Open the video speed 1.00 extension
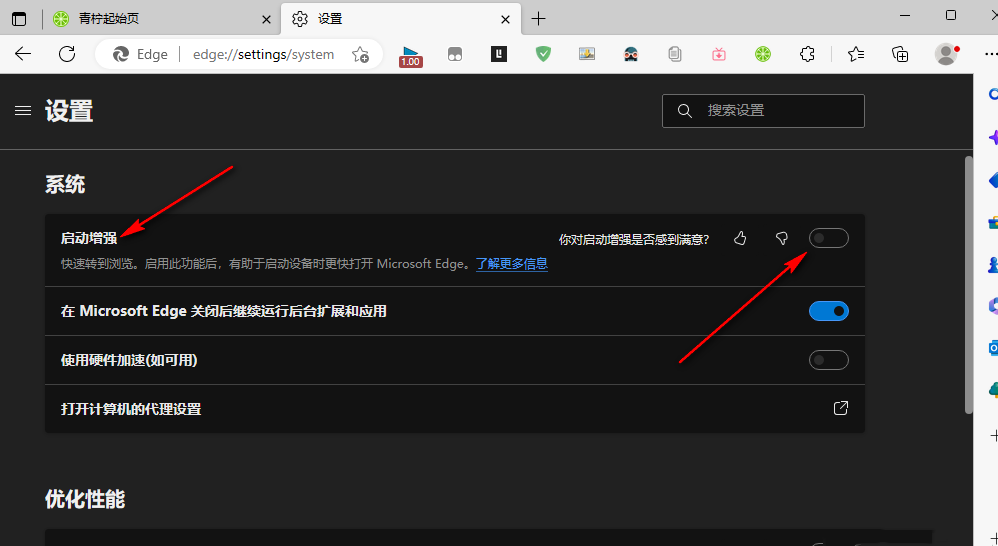 [411, 56]
